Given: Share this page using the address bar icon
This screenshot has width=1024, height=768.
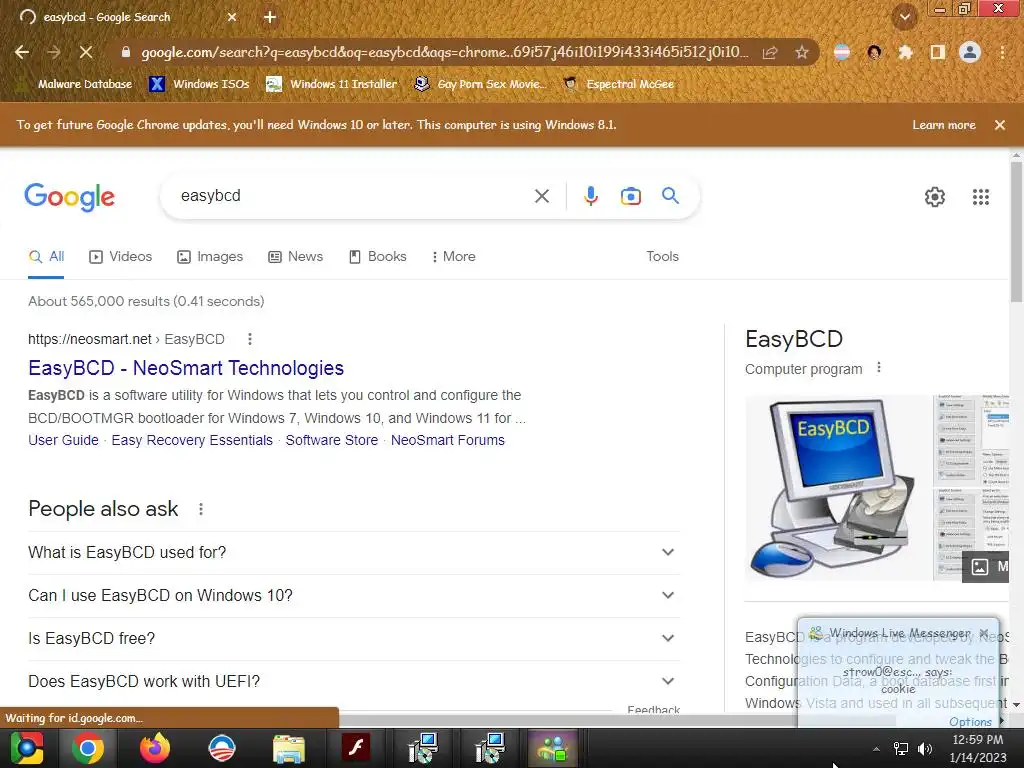Looking at the screenshot, I should (770, 52).
